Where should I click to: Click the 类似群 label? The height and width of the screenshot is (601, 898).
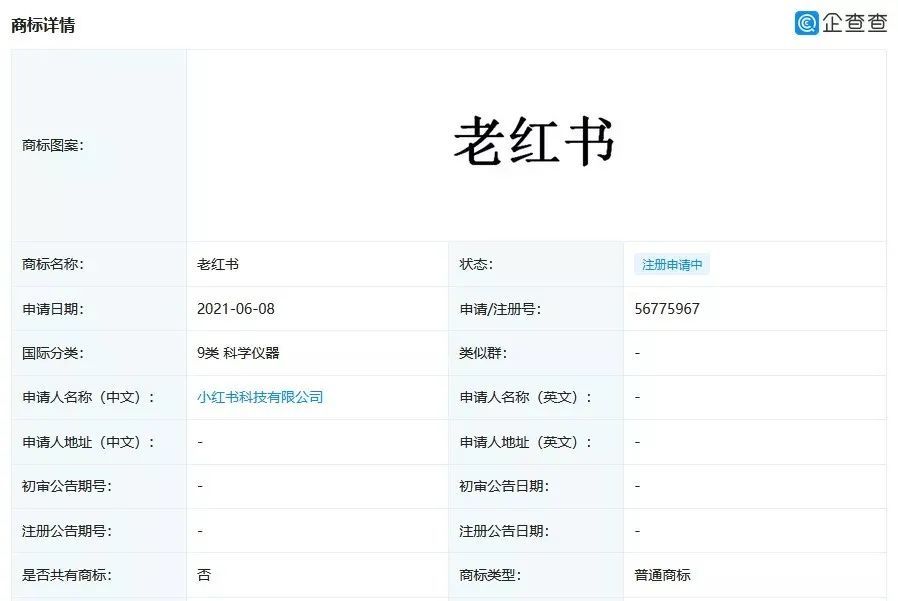[483, 353]
